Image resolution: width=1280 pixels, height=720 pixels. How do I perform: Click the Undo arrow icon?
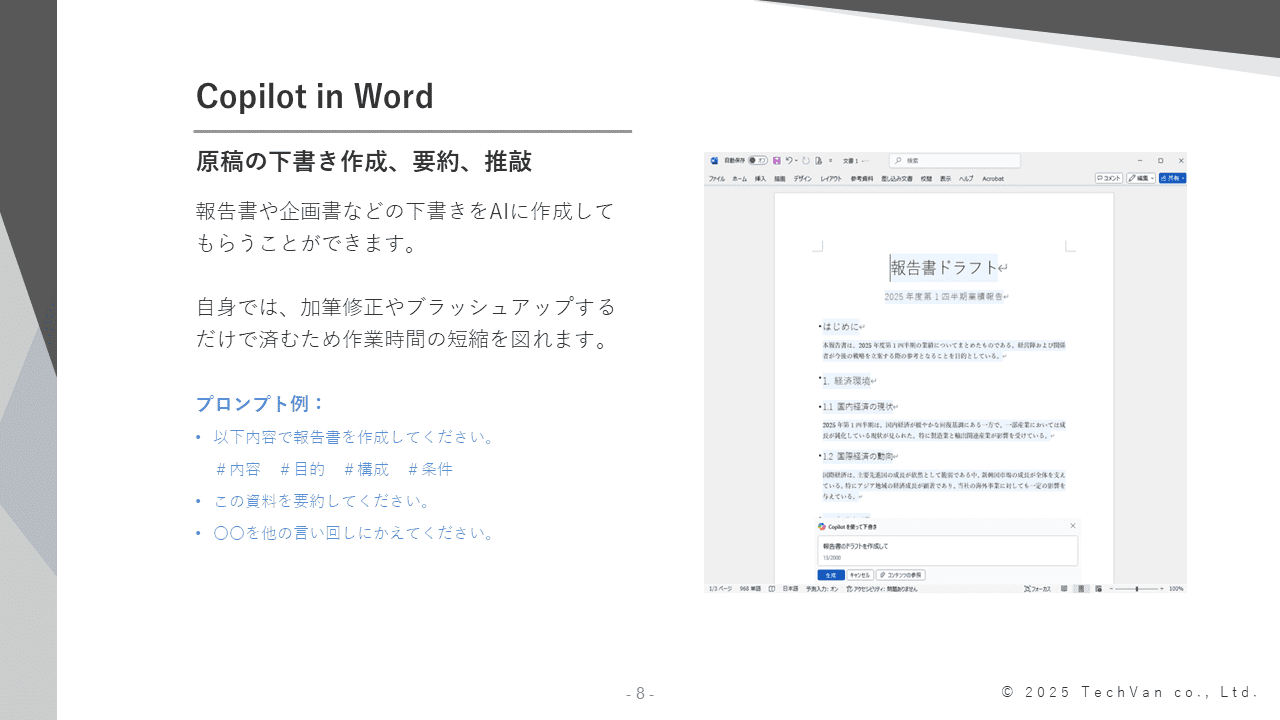(789, 160)
